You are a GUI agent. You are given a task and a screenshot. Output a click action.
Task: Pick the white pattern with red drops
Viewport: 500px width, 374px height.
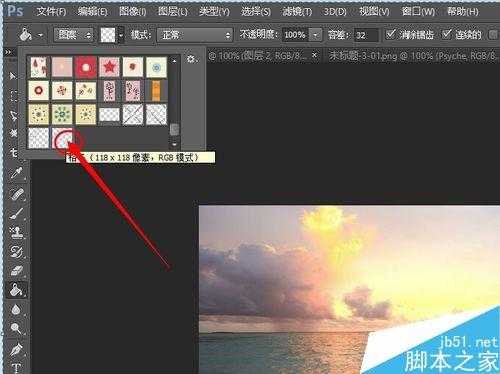pyautogui.click(x=39, y=68)
